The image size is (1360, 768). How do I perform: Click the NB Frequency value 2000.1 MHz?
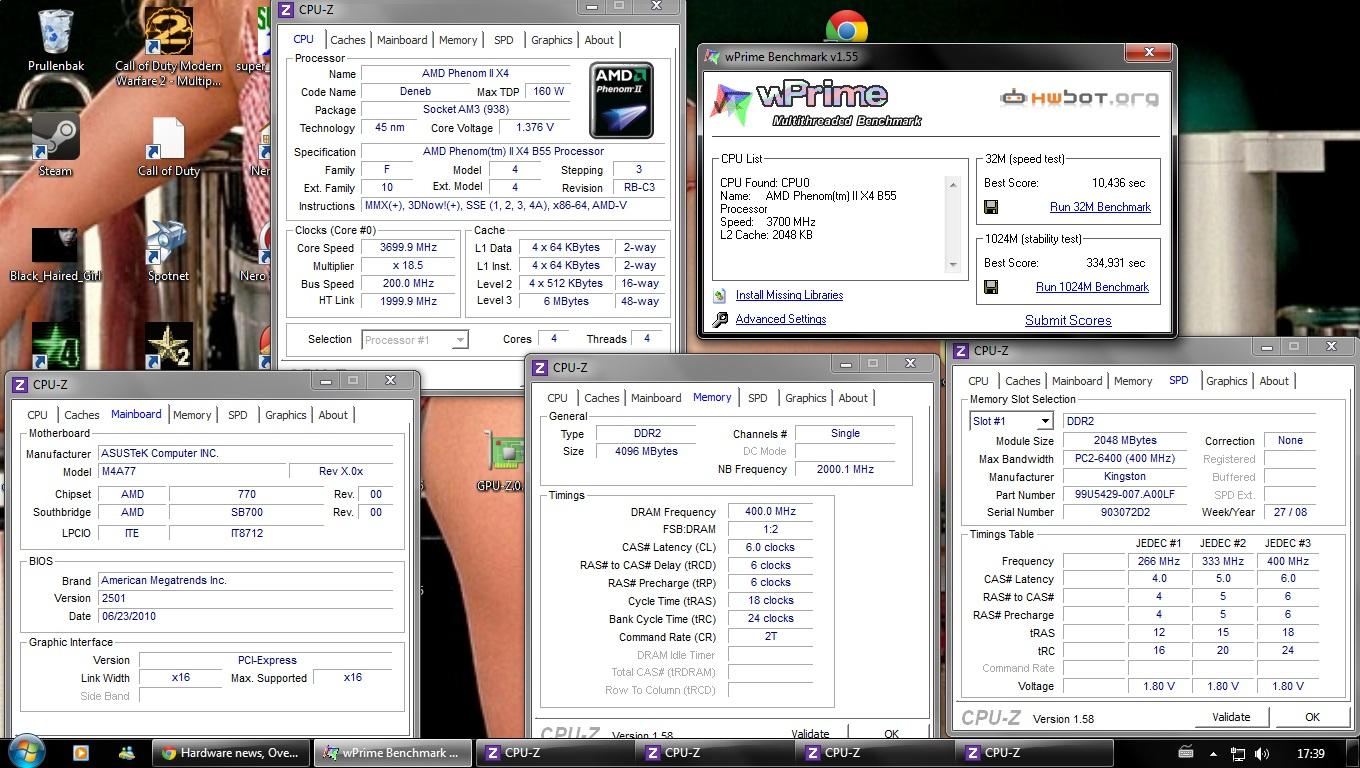click(x=845, y=470)
